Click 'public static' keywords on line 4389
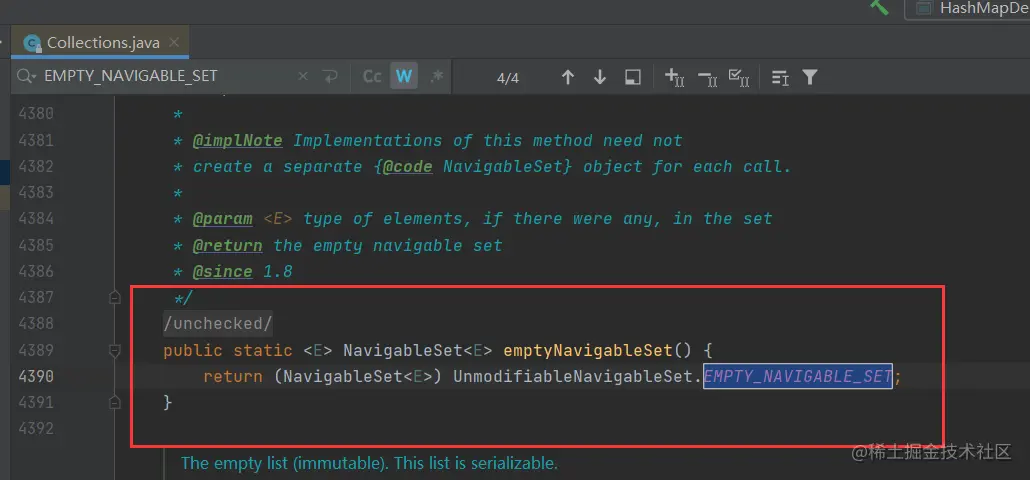 pyautogui.click(x=227, y=351)
